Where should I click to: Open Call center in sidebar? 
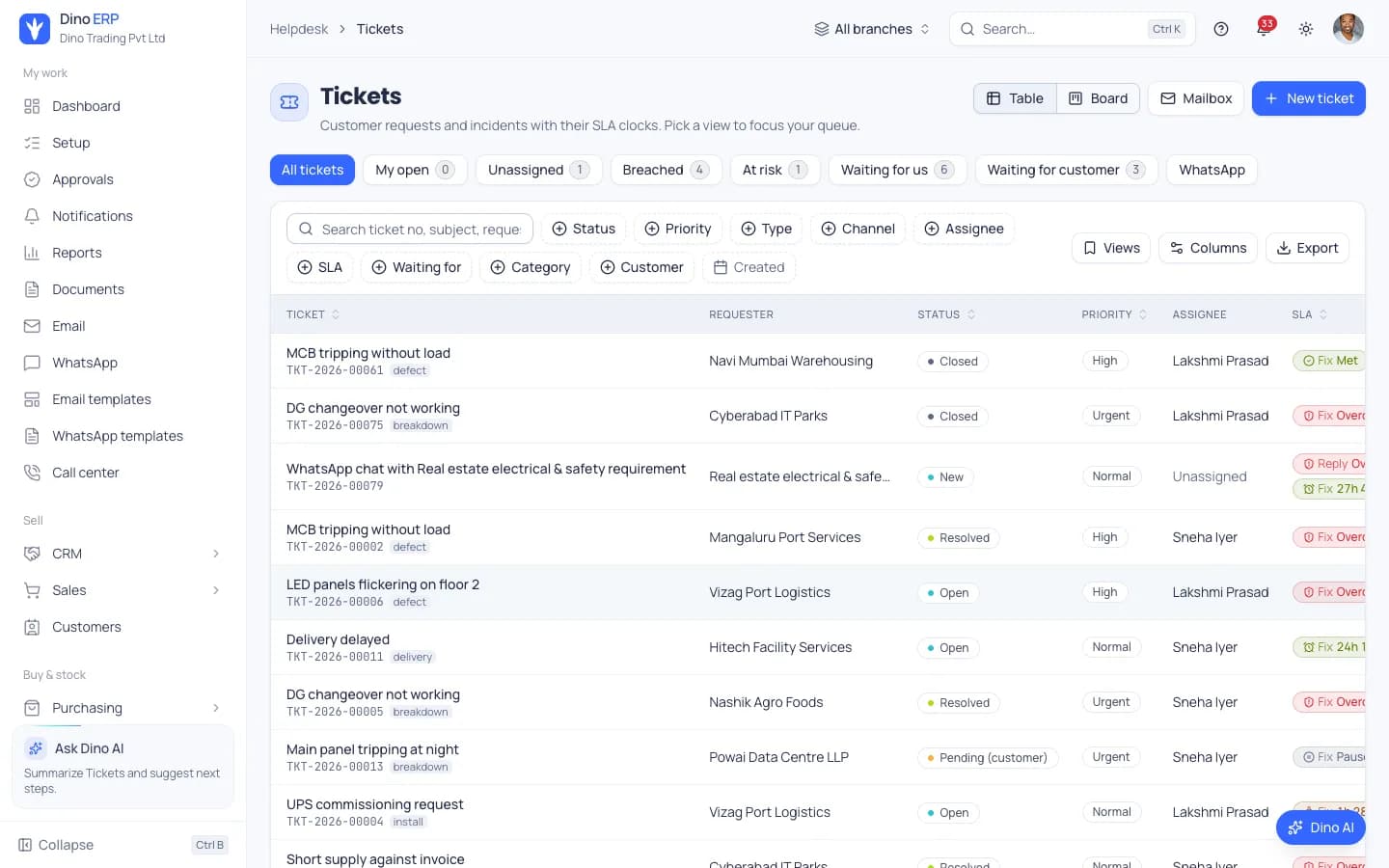(123, 473)
